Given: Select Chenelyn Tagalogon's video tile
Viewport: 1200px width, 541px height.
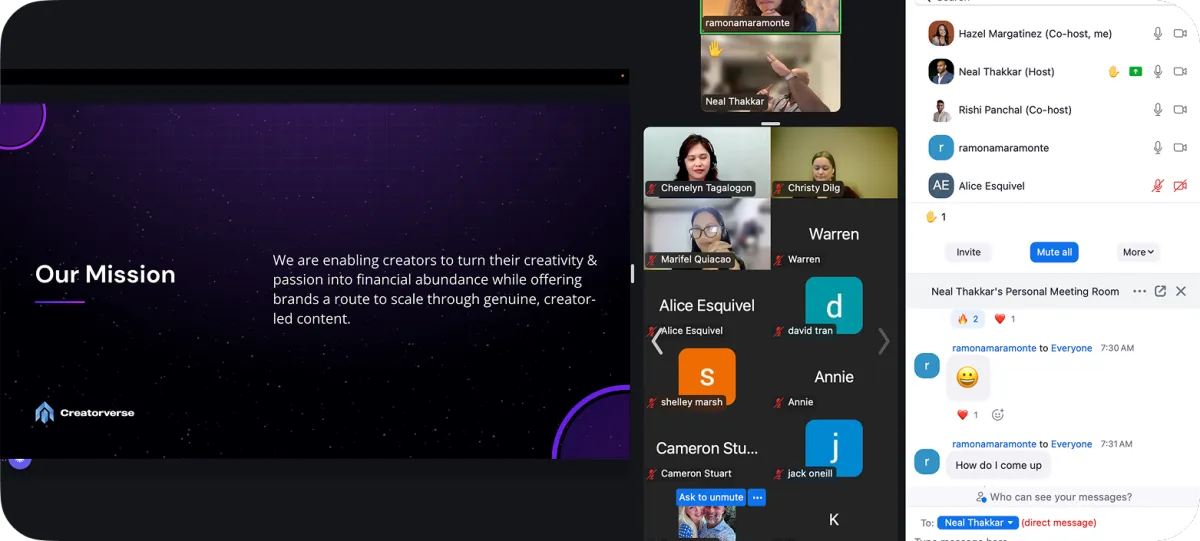Looking at the screenshot, I should [x=707, y=162].
